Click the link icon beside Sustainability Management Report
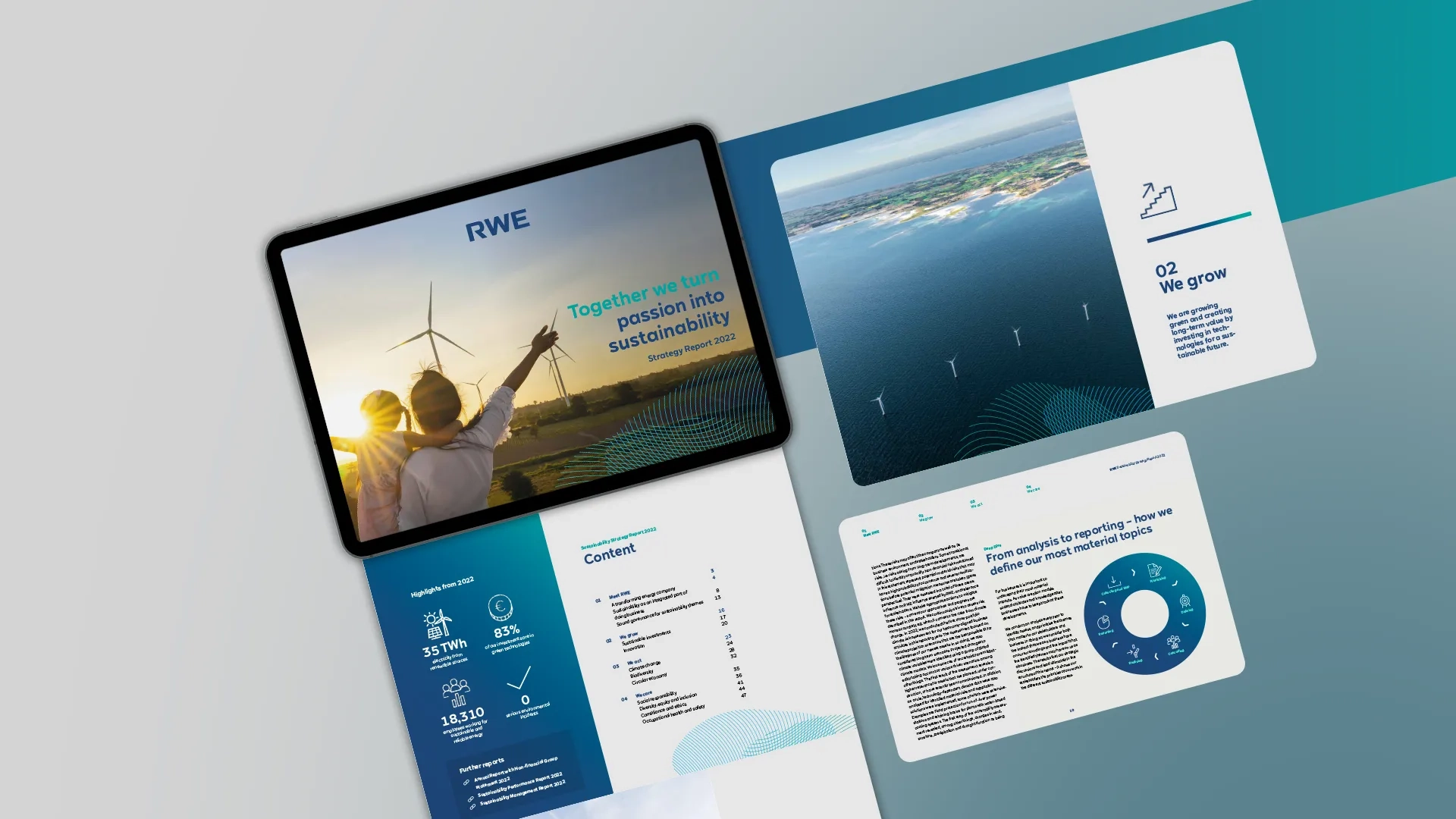 point(472,807)
